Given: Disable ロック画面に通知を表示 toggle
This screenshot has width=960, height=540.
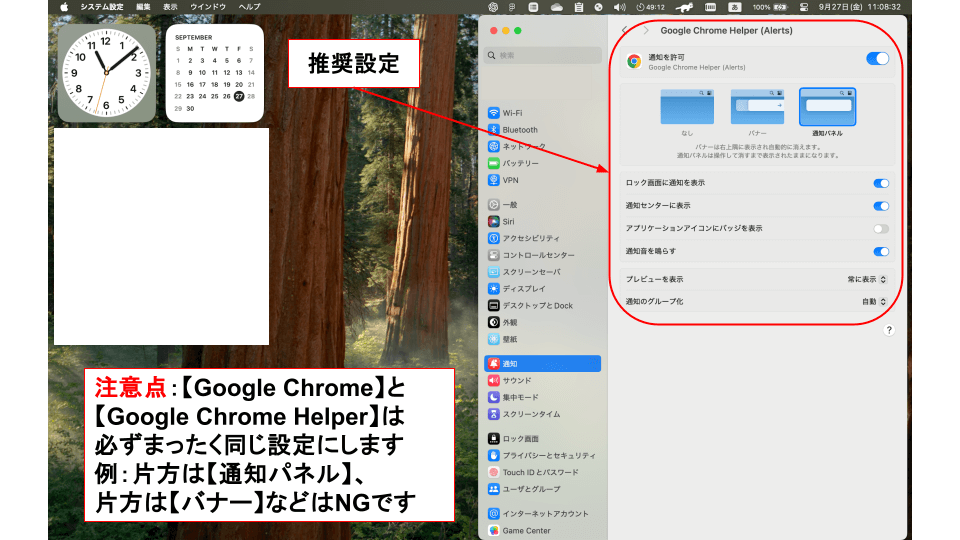Looking at the screenshot, I should coord(881,184).
